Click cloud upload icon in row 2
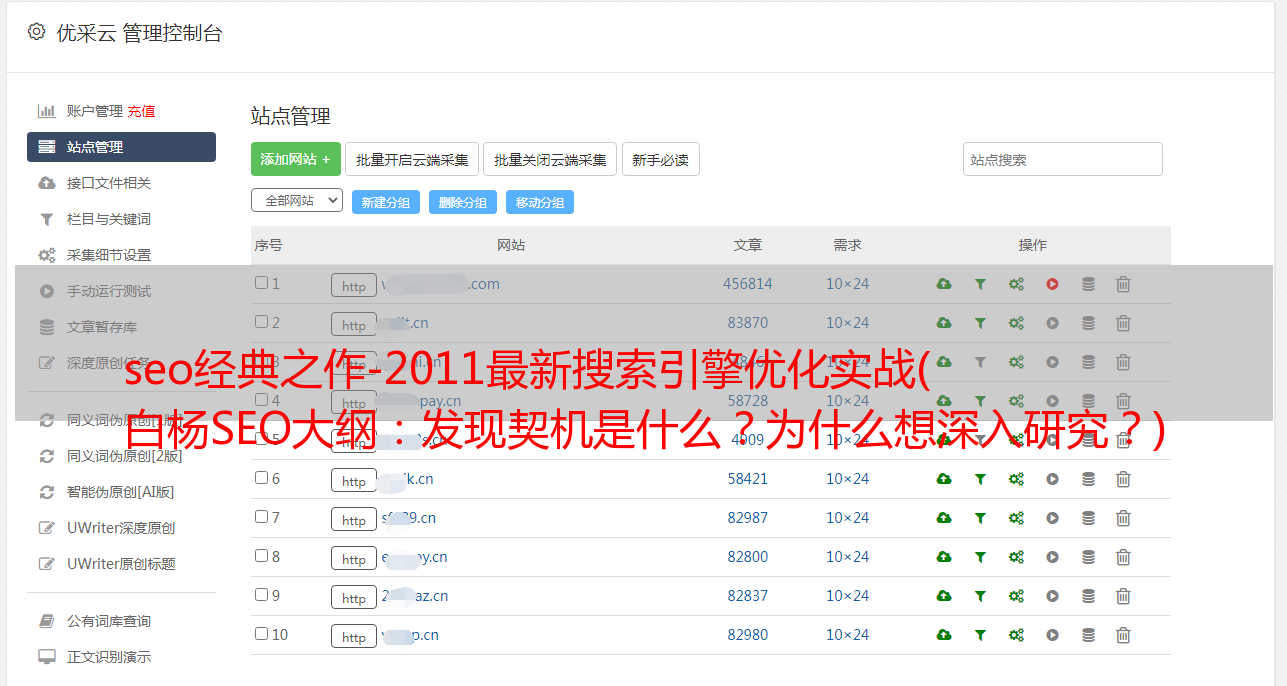 click(x=944, y=323)
